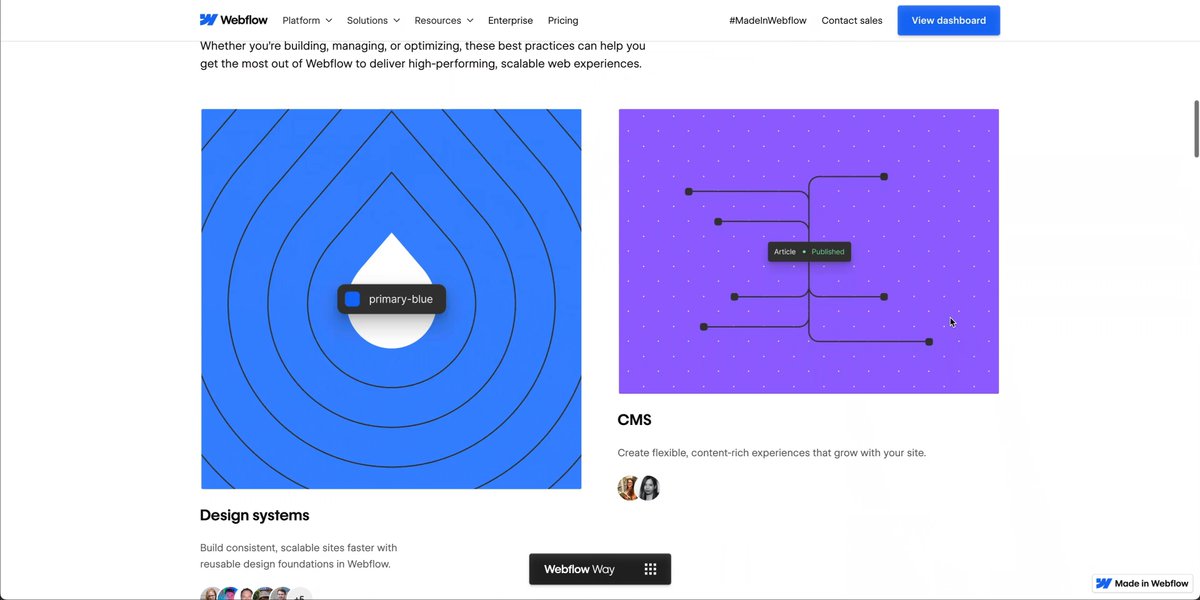Click the page vertical scrollbar thumb
This screenshot has width=1200, height=600.
[x=1196, y=128]
